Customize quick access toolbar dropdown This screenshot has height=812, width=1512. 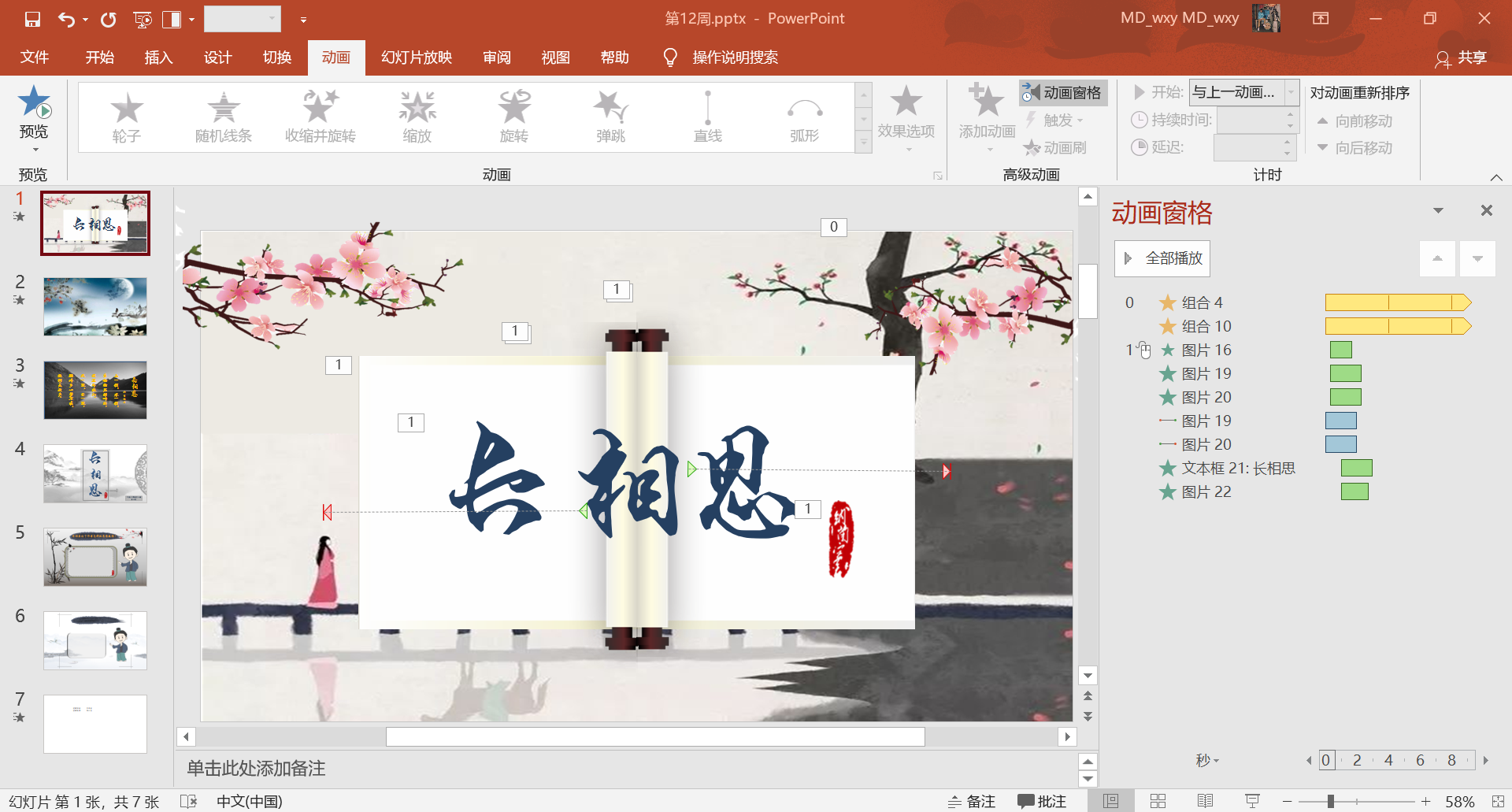[x=303, y=19]
